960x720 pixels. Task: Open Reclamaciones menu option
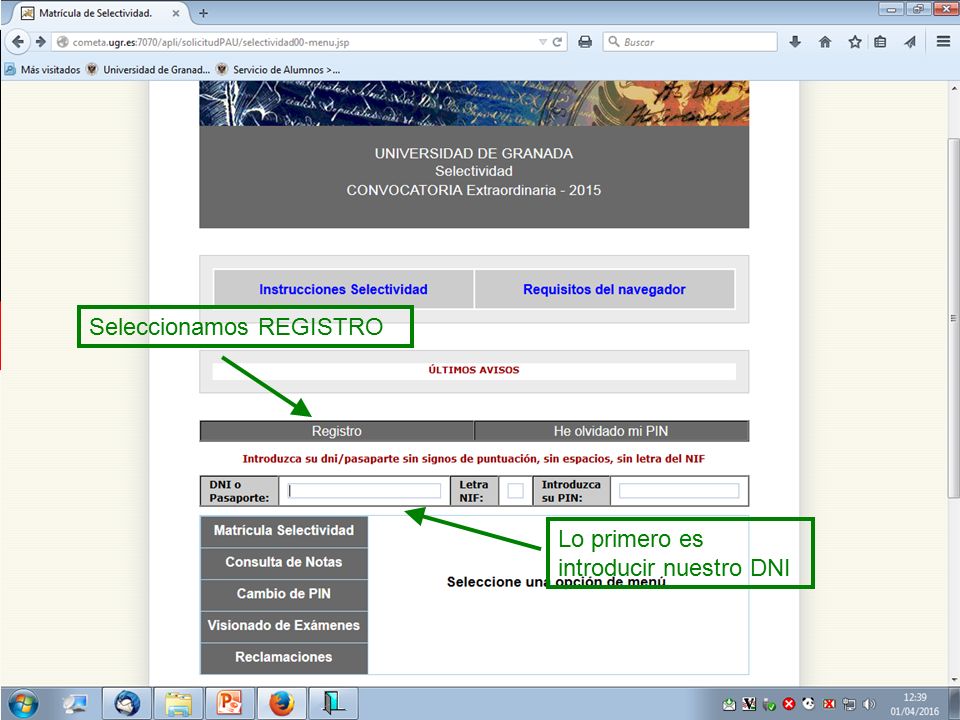284,657
